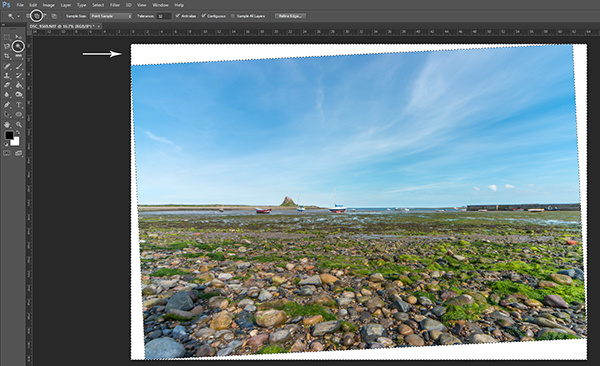Choose Intersect with selection mode
Viewport: 600px width, 366px height.
(x=54, y=16)
